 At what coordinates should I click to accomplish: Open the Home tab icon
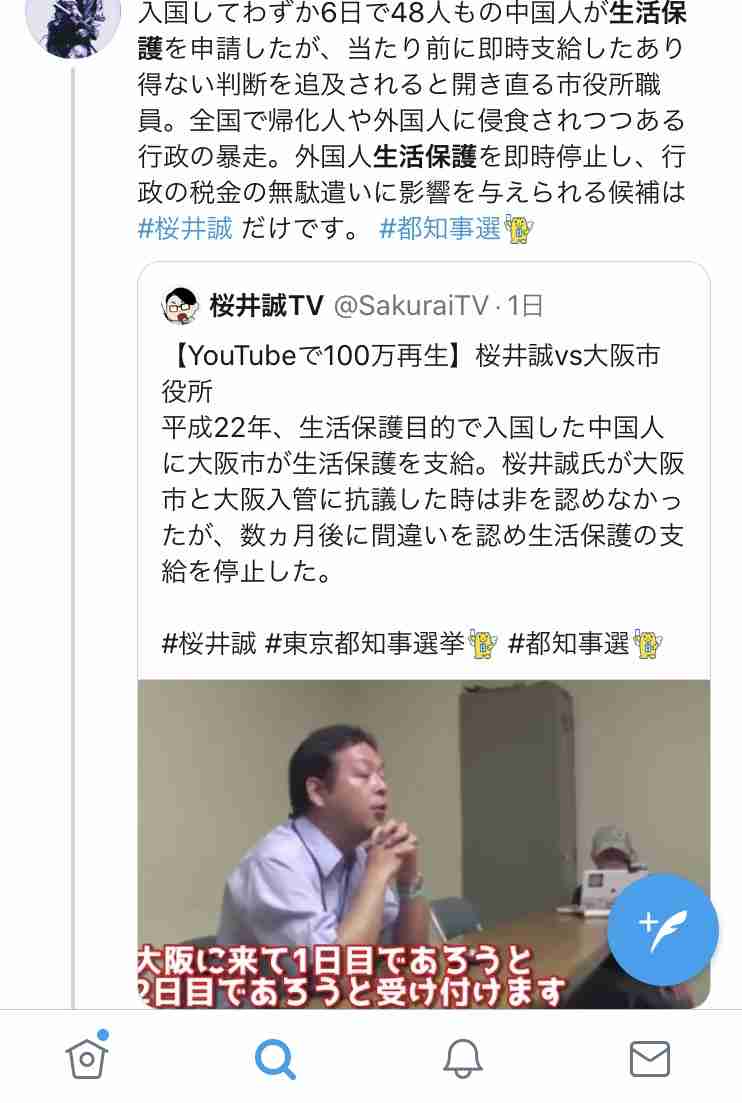tap(87, 1055)
